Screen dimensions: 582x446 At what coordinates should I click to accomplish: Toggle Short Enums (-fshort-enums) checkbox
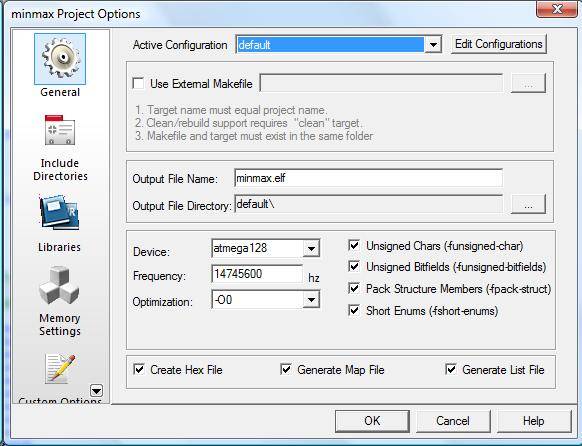354,310
